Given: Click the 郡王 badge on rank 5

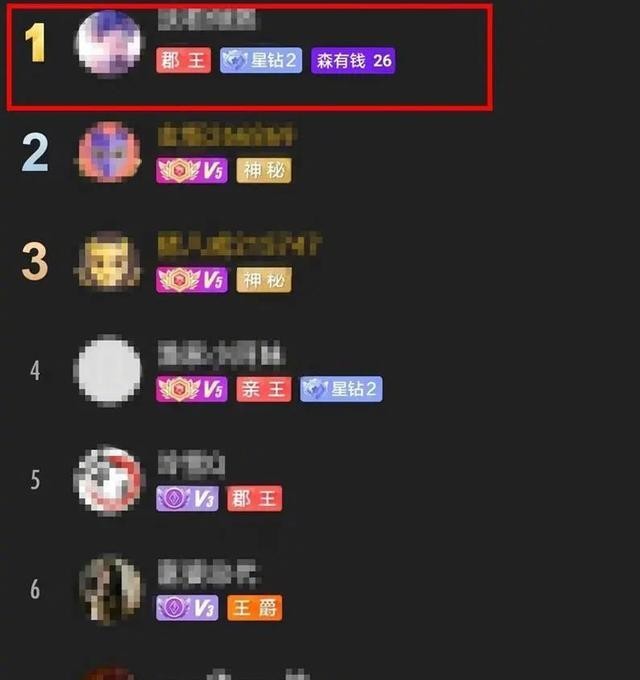Looking at the screenshot, I should tap(255, 498).
